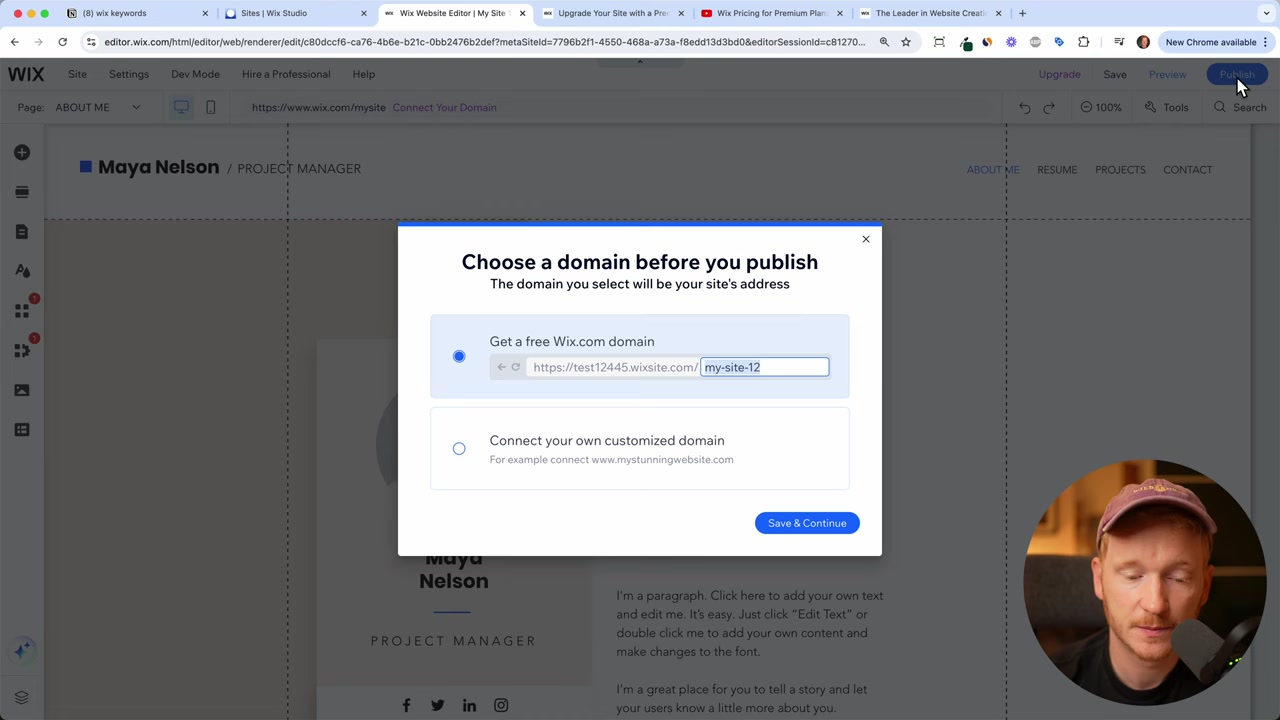Image resolution: width=1280 pixels, height=720 pixels.
Task: Open the Site Design panel icon
Action: (x=22, y=271)
